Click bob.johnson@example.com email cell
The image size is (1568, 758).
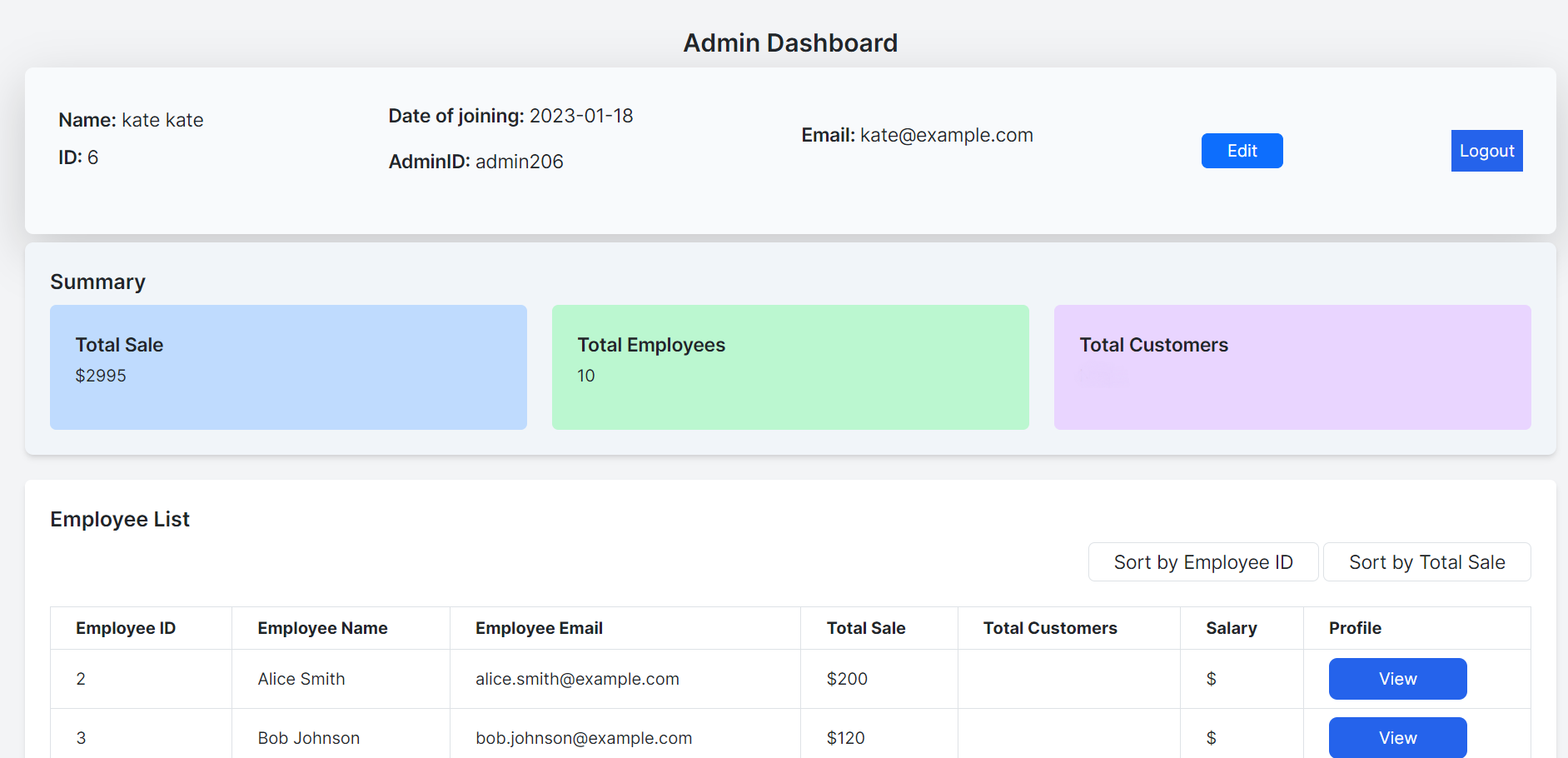click(583, 738)
